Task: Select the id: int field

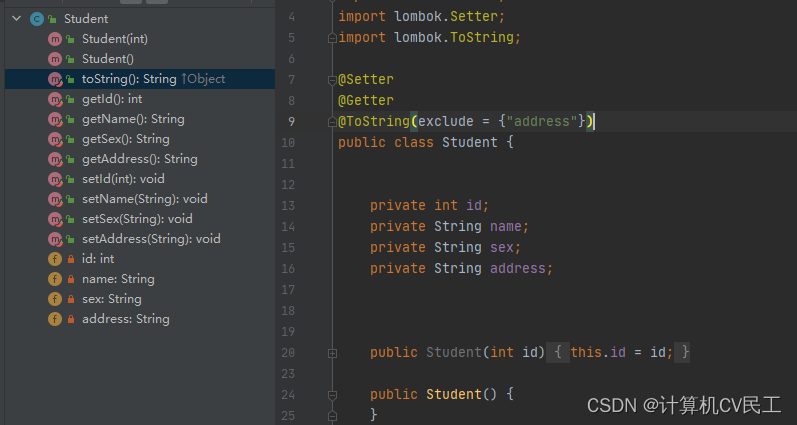Action: click(x=140, y=259)
